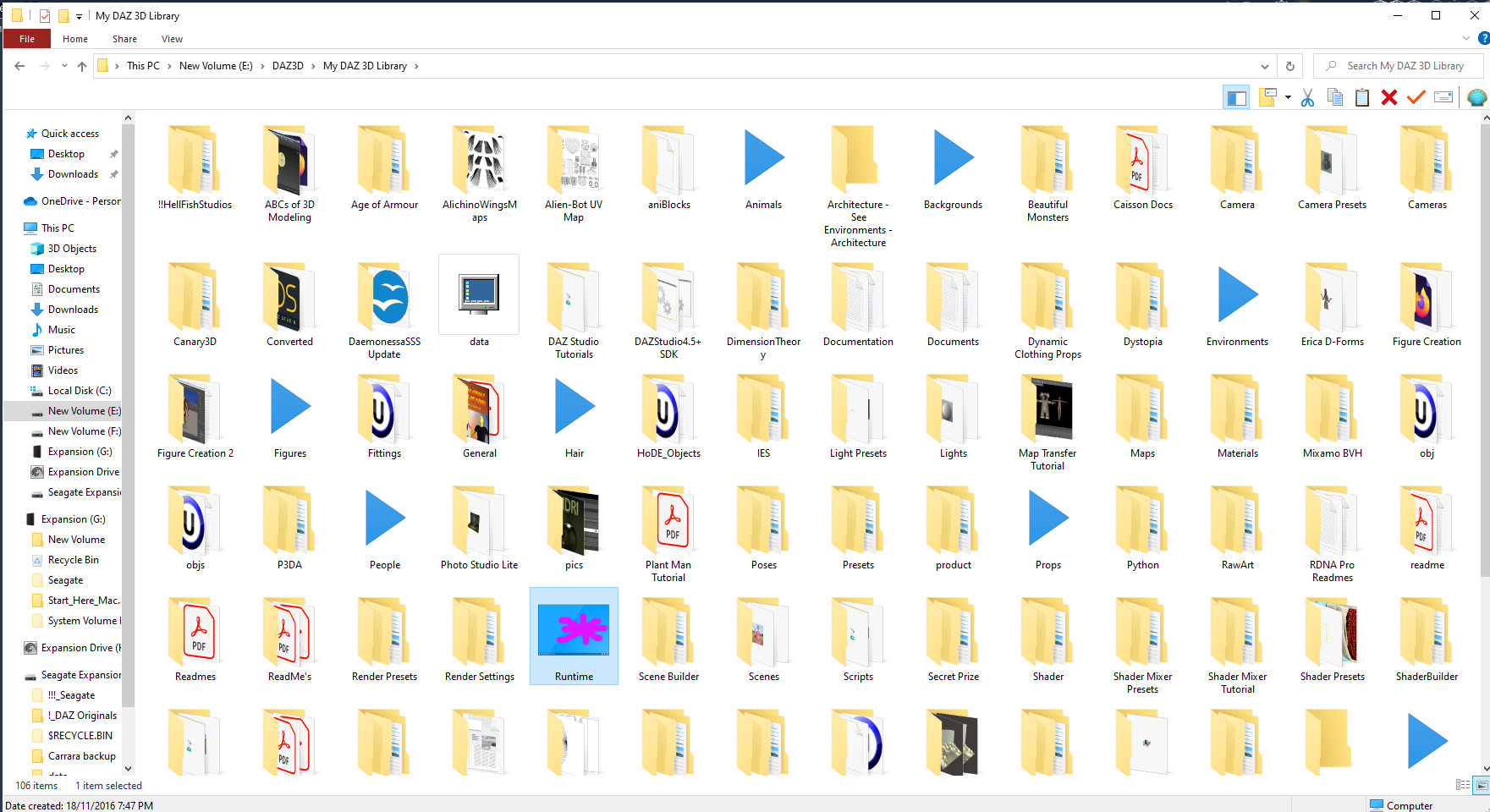Click the Rename icon in toolbar
1490x812 pixels.
click(x=1443, y=98)
